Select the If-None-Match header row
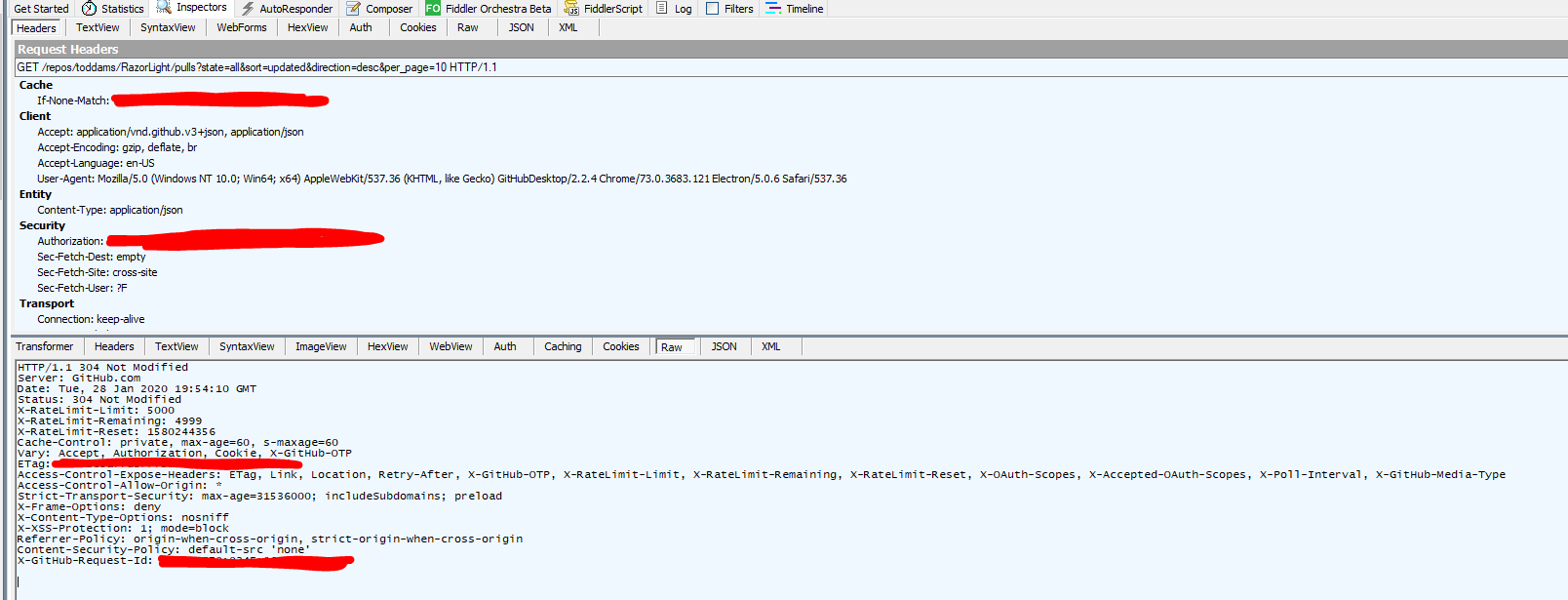Viewport: 1568px width, 600px height. (x=182, y=100)
